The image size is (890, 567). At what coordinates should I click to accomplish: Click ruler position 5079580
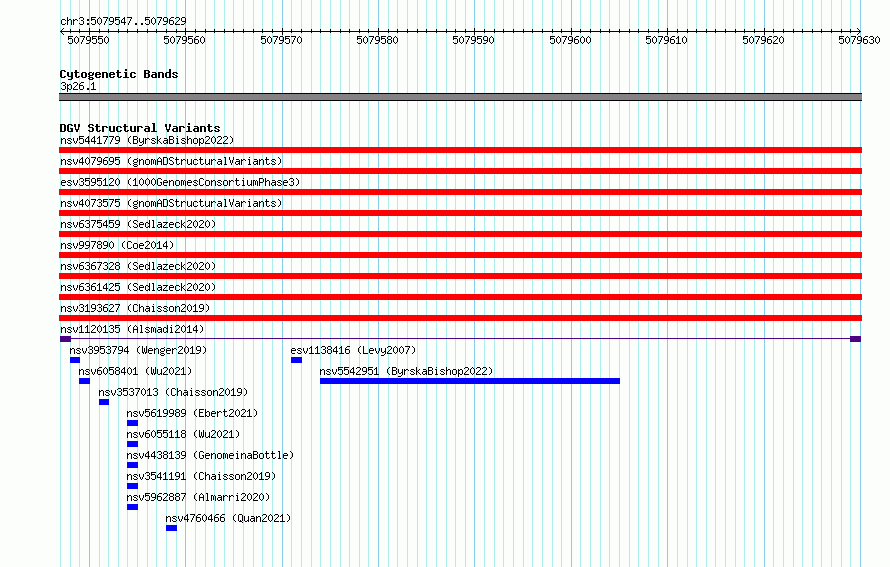tap(377, 40)
